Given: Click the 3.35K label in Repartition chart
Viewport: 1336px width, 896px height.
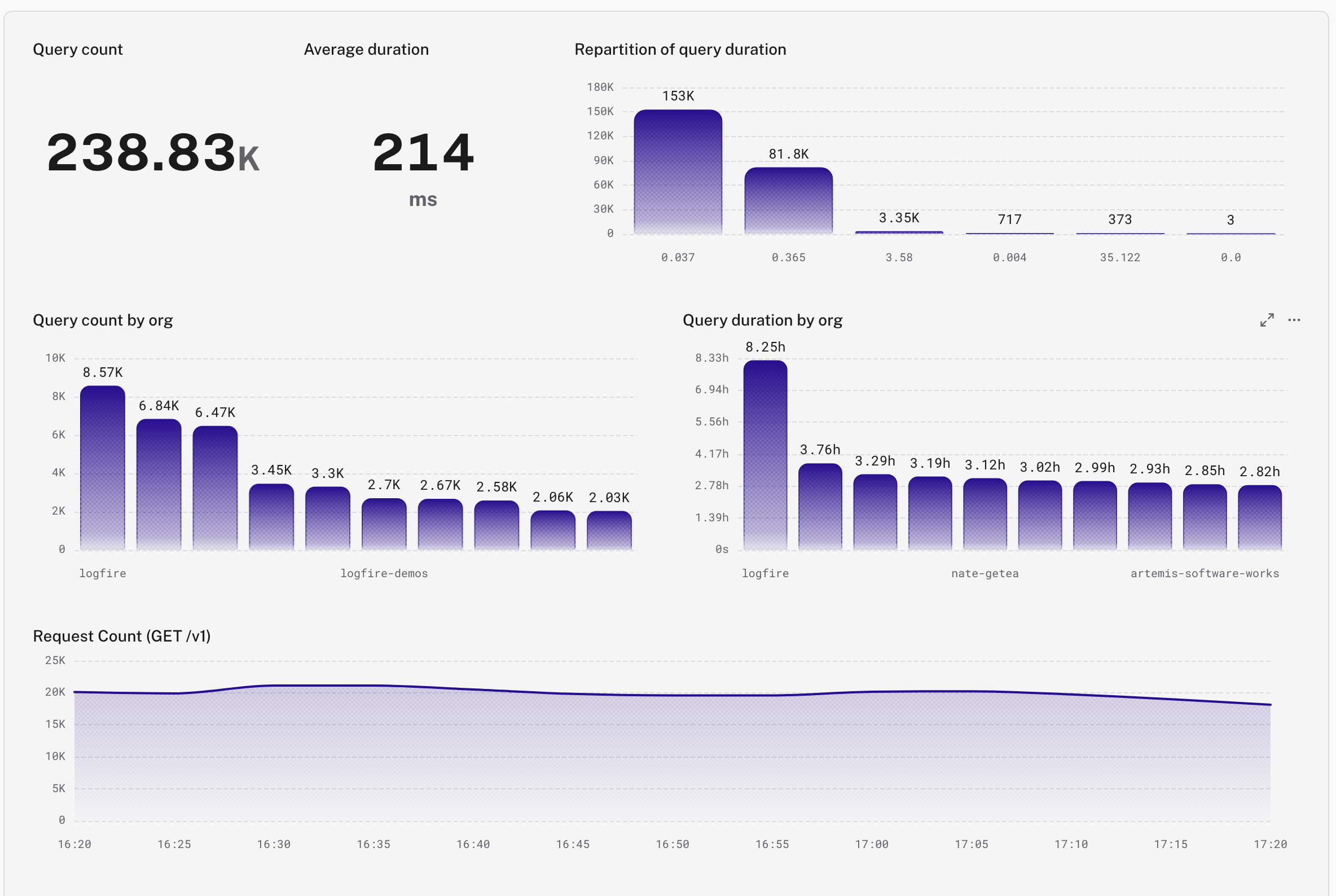Looking at the screenshot, I should coord(899,218).
